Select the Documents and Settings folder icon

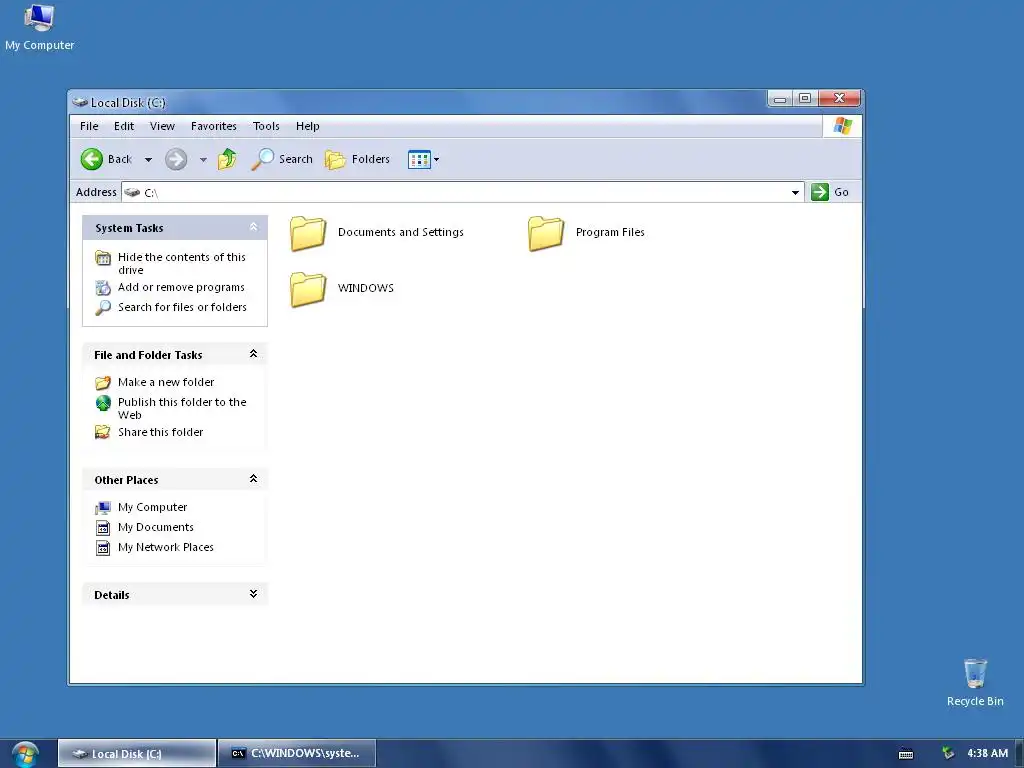308,233
